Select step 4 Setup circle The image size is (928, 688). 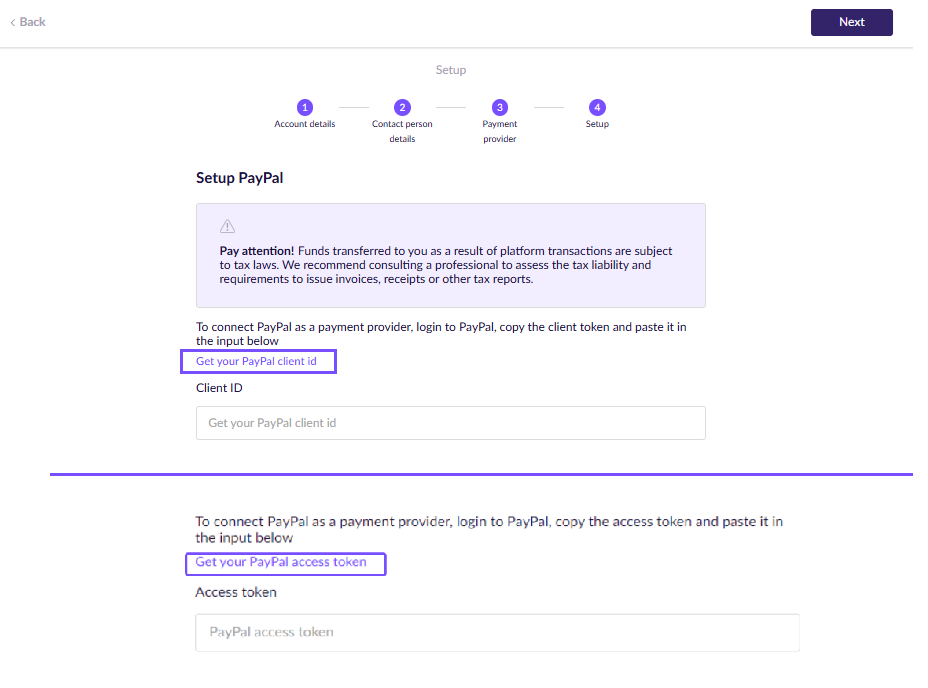click(x=597, y=107)
